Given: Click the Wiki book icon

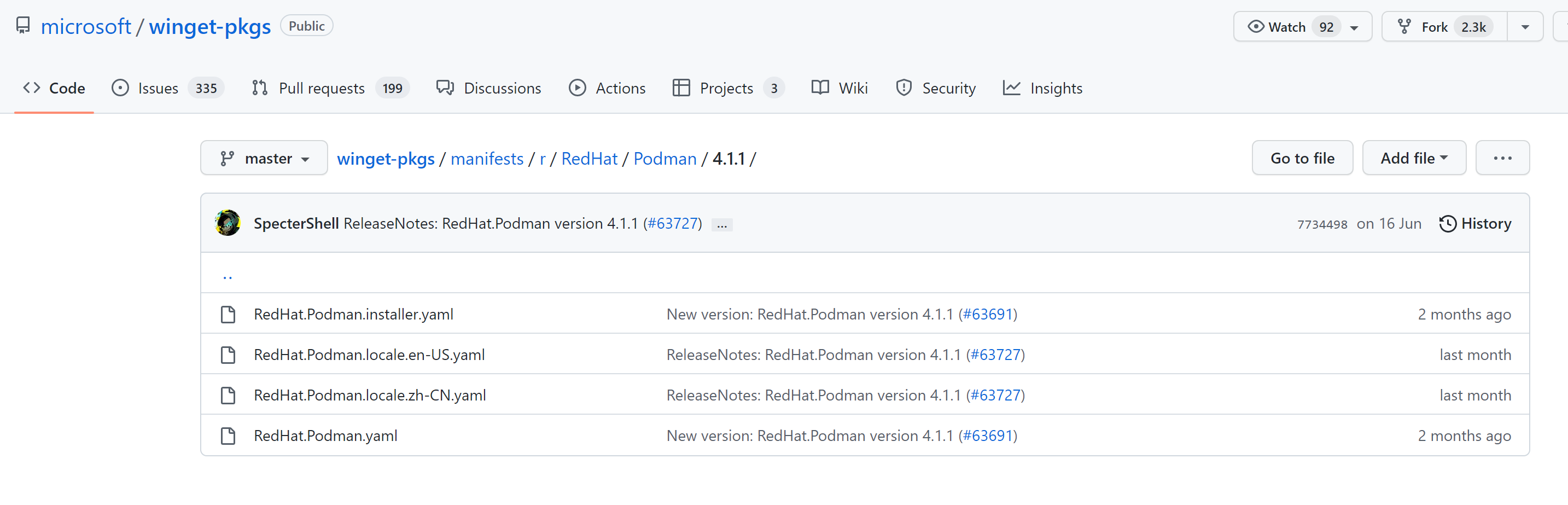Looking at the screenshot, I should coord(820,88).
